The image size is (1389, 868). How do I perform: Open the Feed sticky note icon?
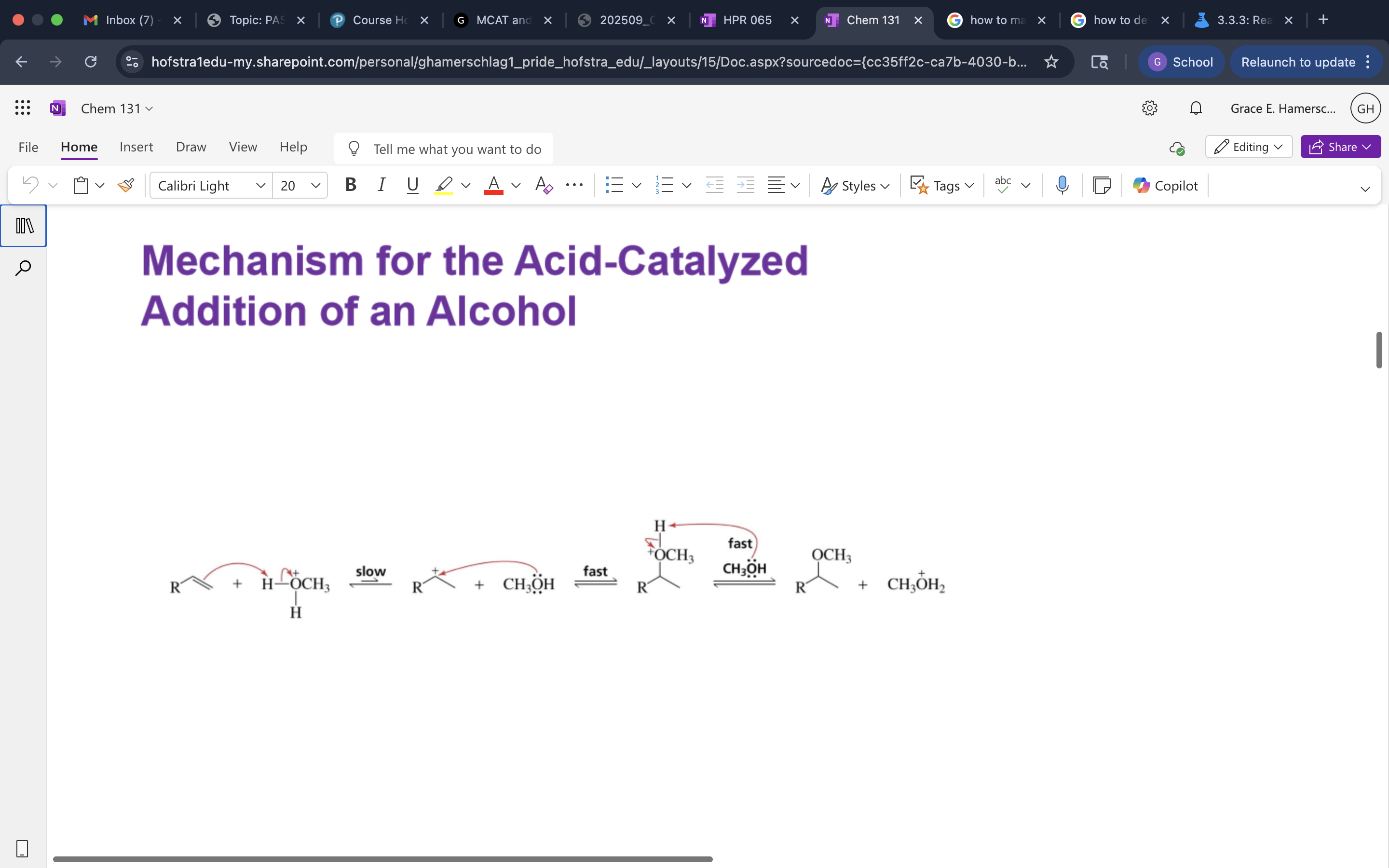(x=1102, y=185)
